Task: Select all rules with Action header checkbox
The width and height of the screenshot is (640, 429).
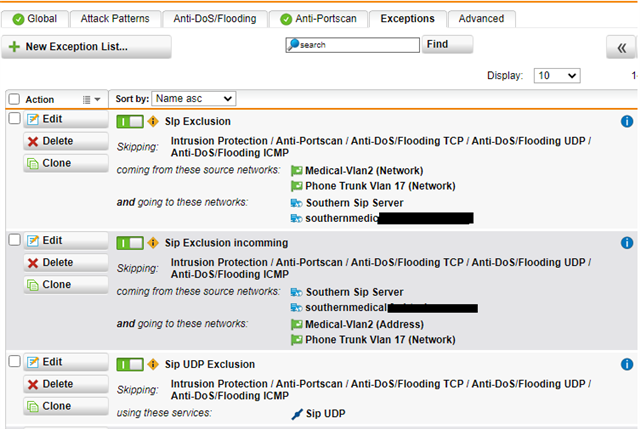Action: coord(14,99)
